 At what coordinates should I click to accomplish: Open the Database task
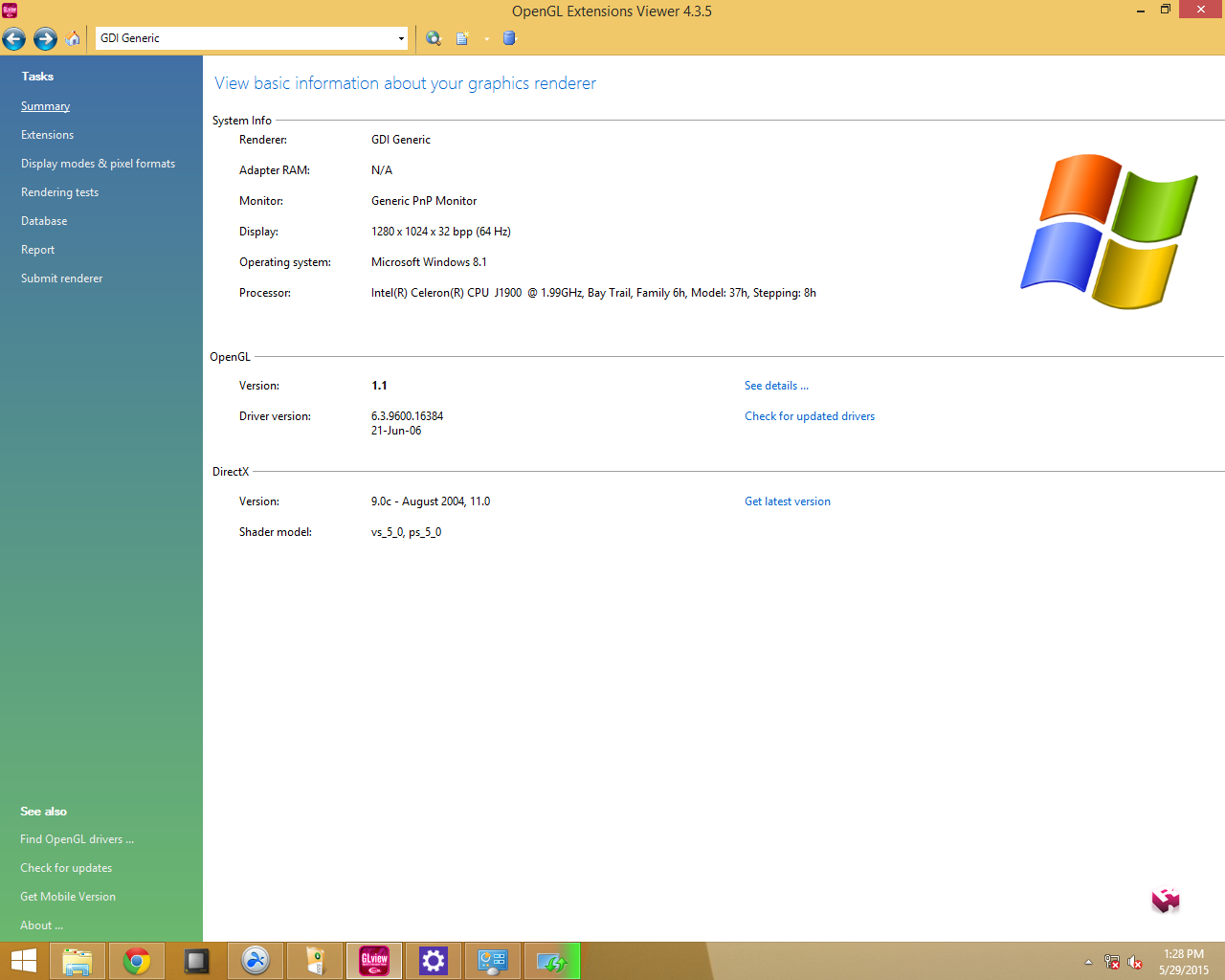pos(44,221)
